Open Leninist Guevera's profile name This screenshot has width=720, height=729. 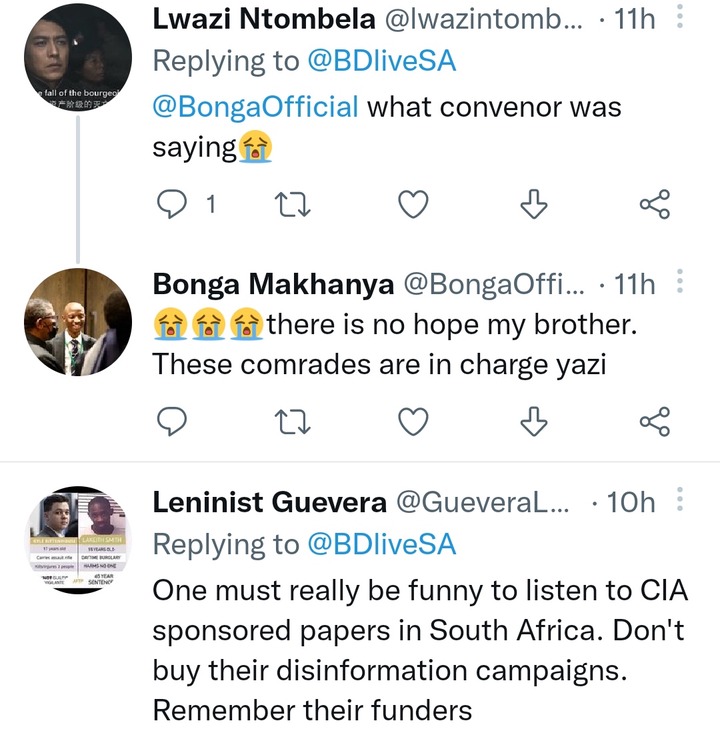tap(270, 503)
